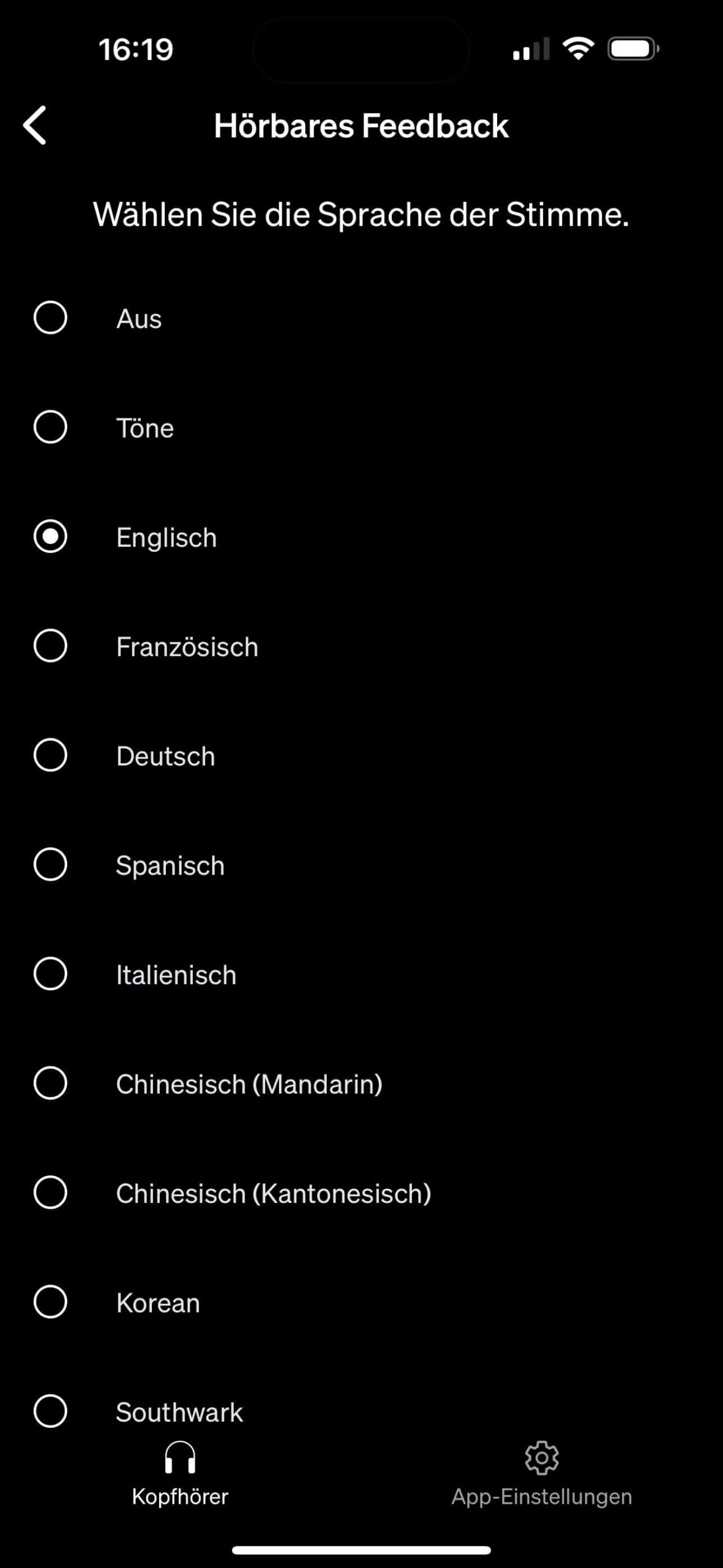
Task: Select Chinesisch (Mandarin) radio button
Action: point(50,1083)
